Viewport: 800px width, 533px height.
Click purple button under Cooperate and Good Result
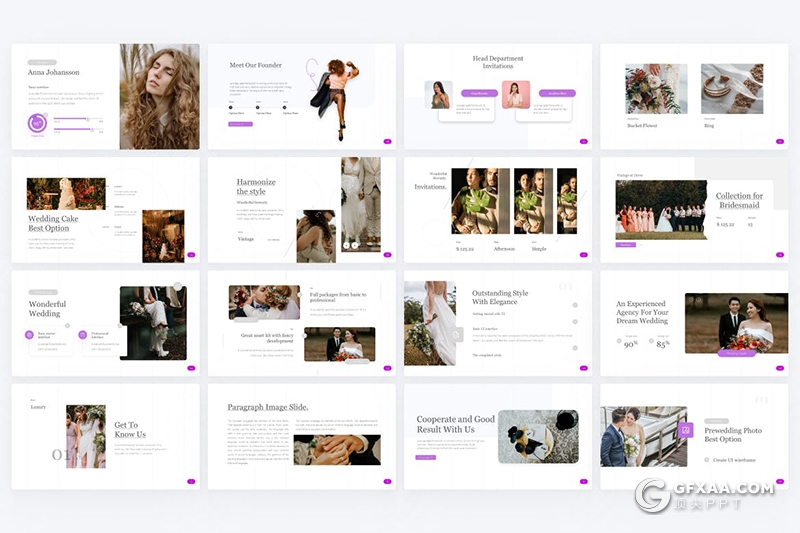(426, 457)
